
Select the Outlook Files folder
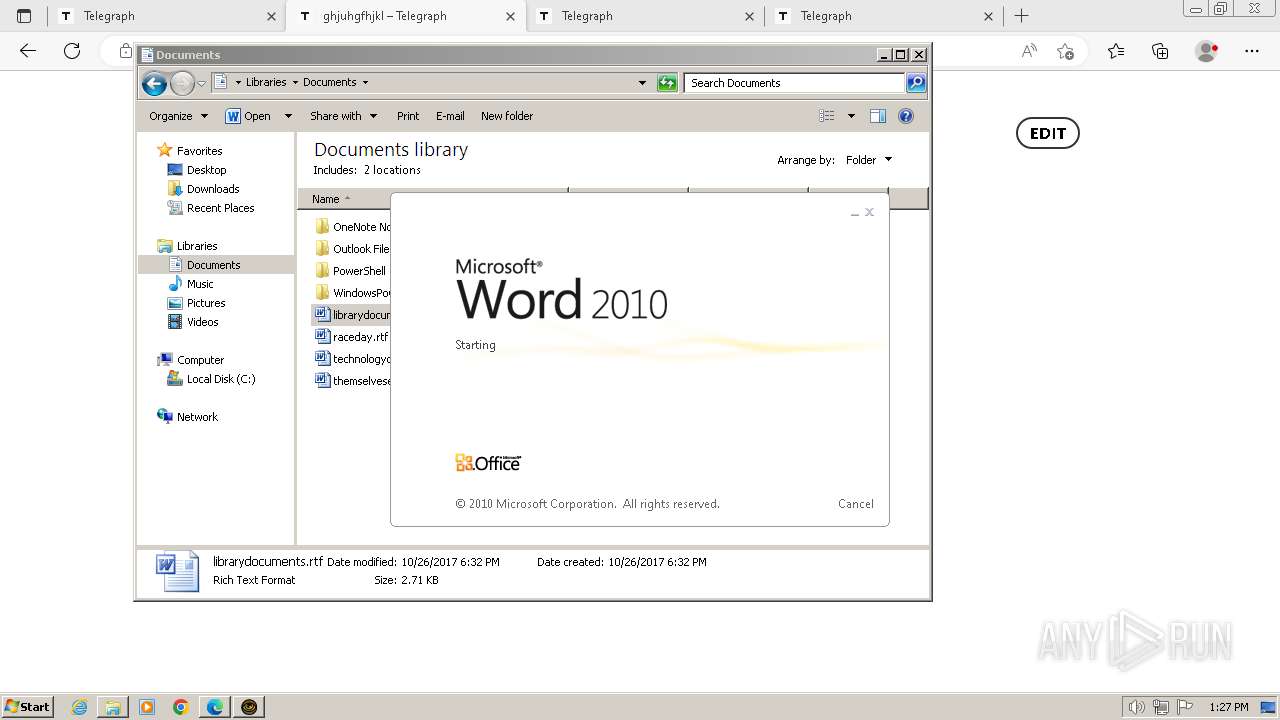351,249
